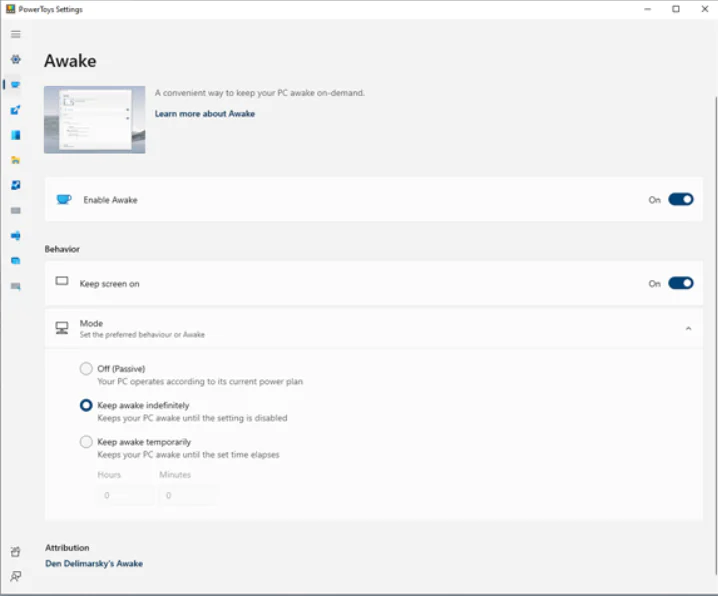
Task: Select Keep awake temporarily radio option
Action: 86,442
